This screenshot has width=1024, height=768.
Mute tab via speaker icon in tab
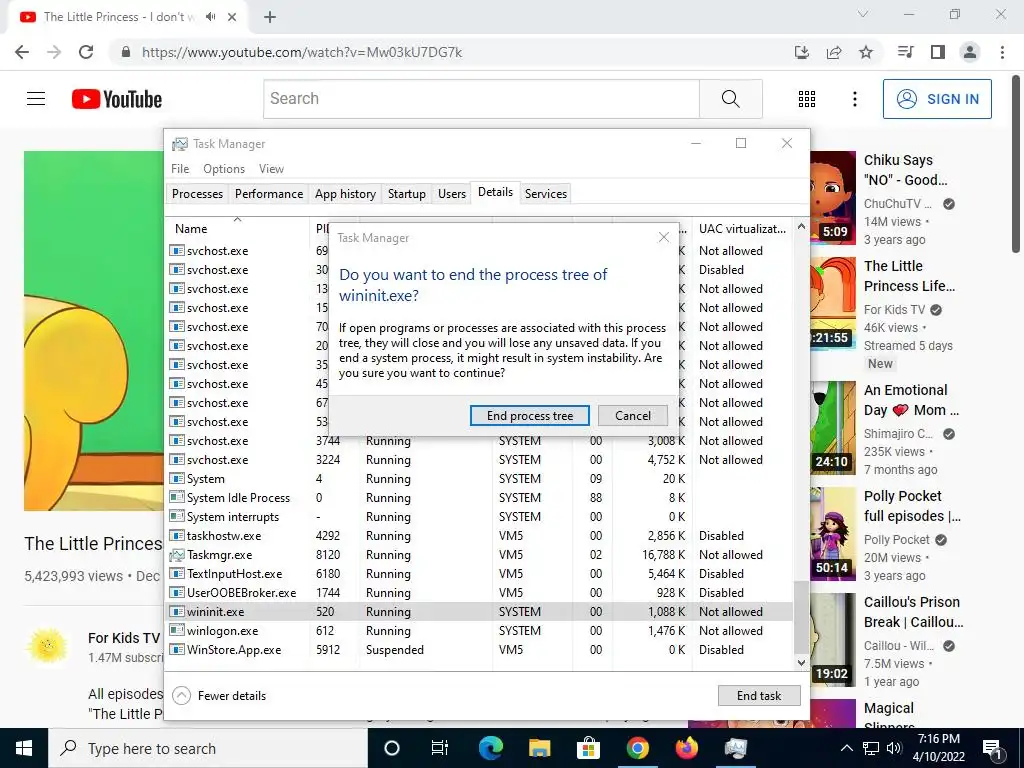[x=210, y=17]
